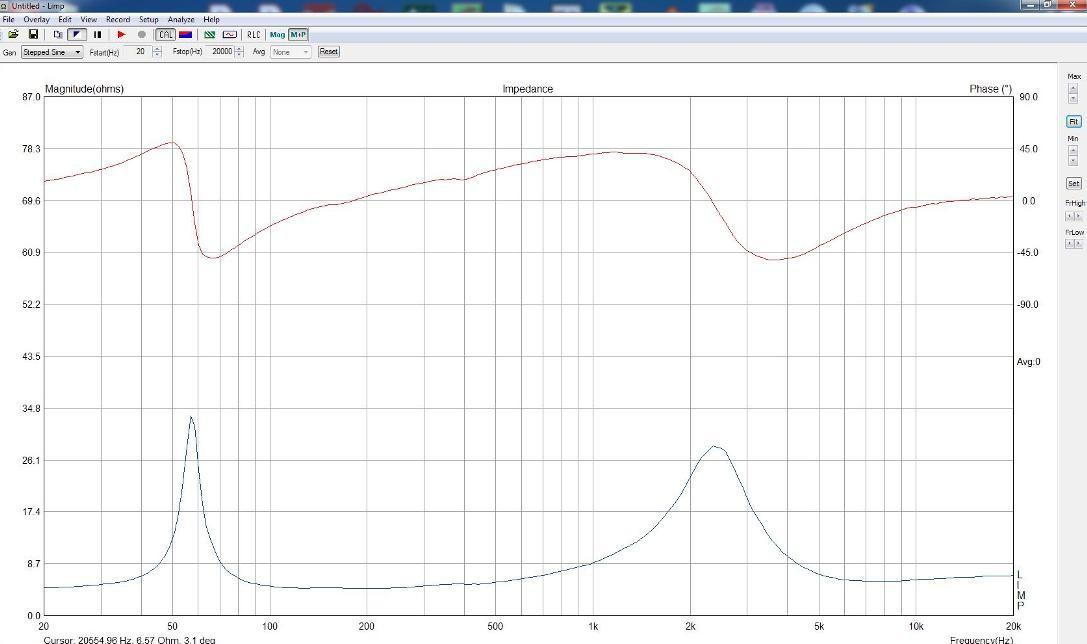Open the Help menu
This screenshot has width=1087, height=644.
(211, 19)
